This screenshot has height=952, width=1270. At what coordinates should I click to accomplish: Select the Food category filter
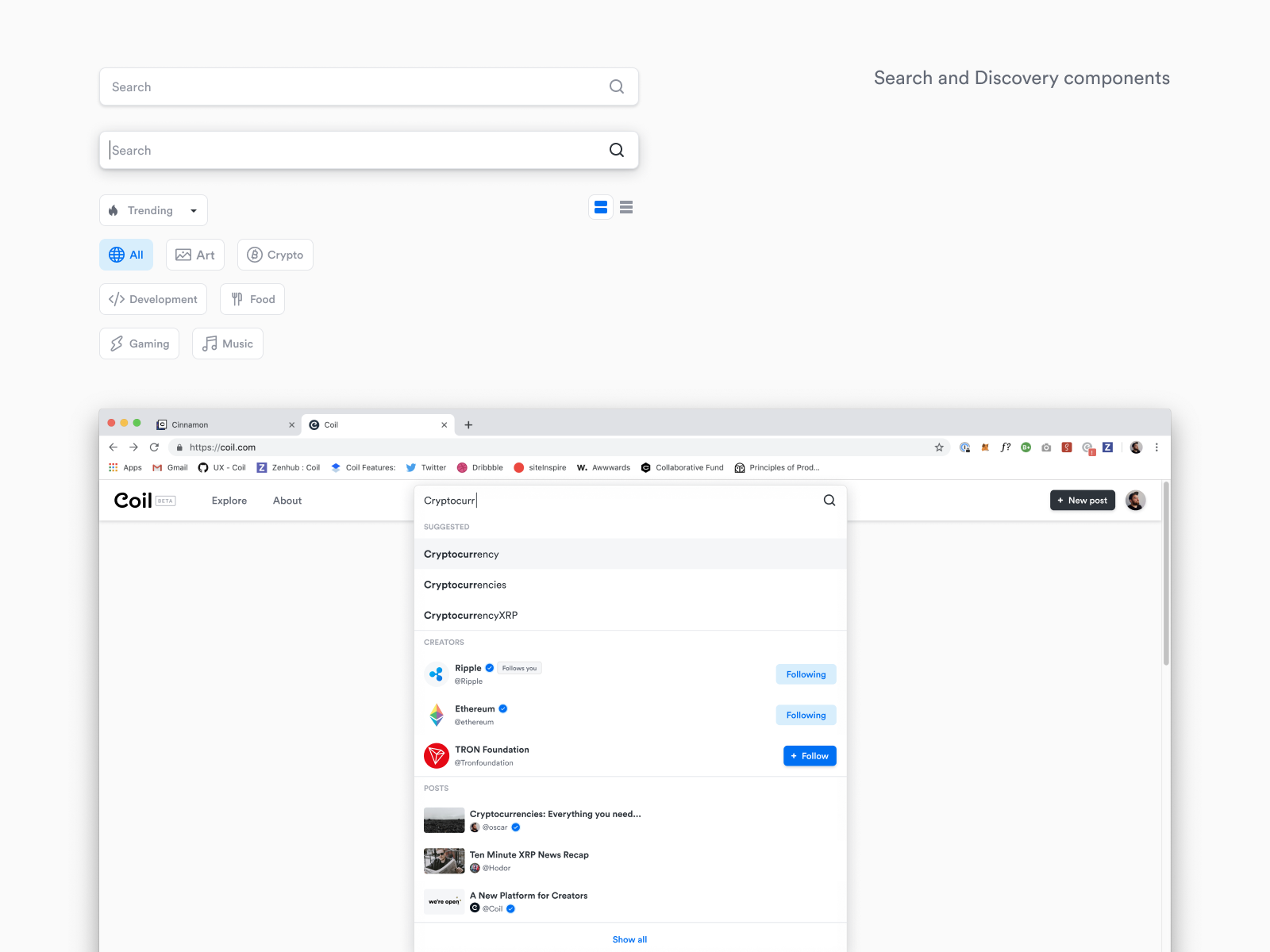pos(252,299)
